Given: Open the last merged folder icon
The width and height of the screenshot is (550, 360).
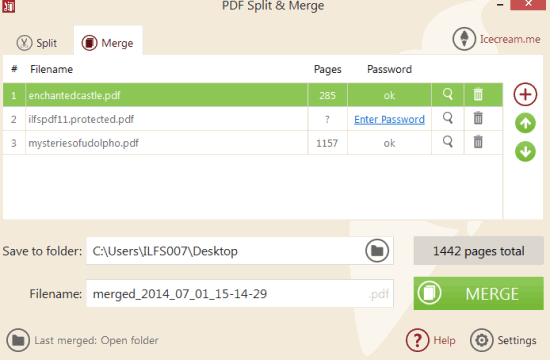Looking at the screenshot, I should point(18,340).
